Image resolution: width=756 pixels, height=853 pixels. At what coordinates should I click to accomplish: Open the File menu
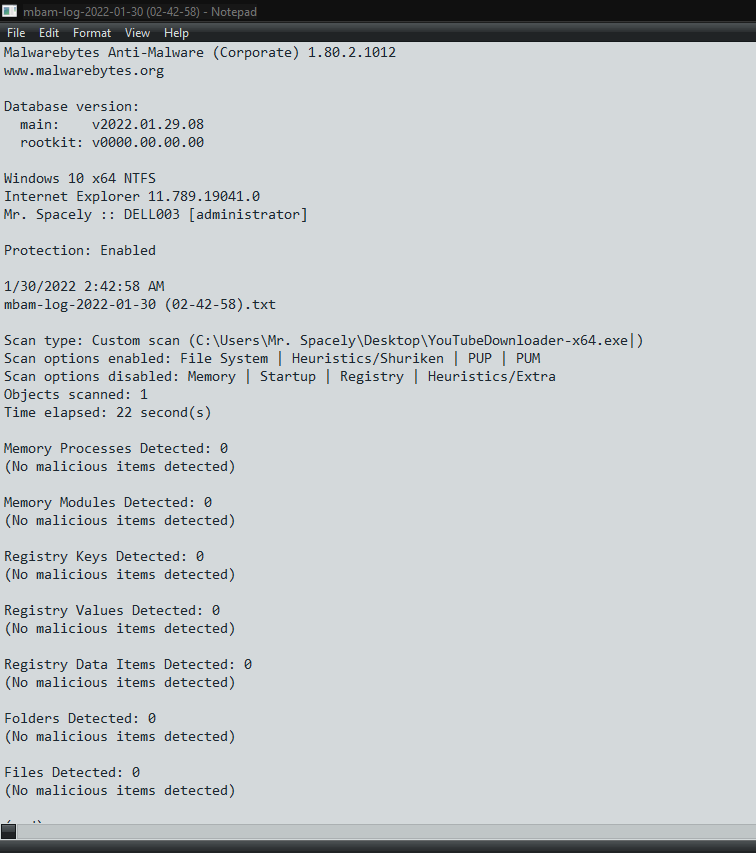16,33
